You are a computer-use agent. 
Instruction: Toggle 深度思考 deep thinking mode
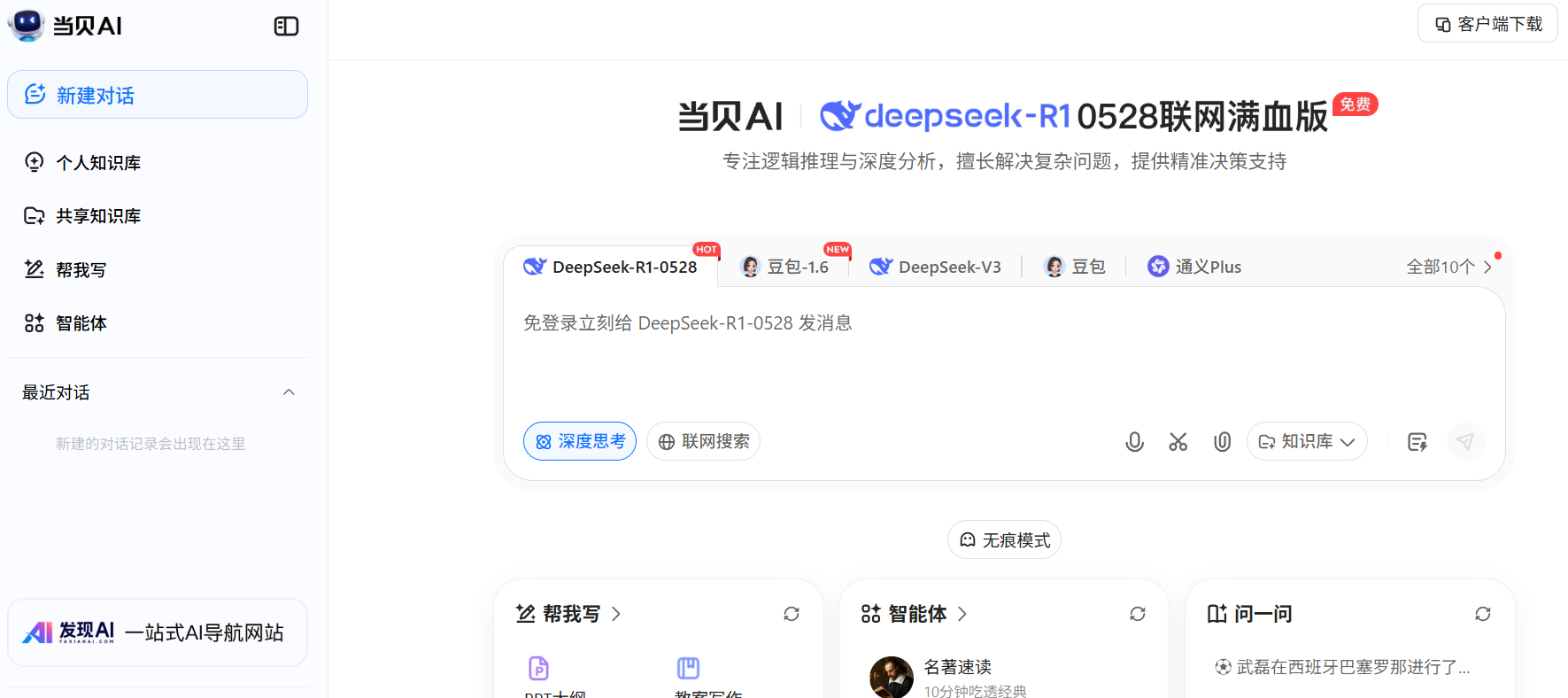pos(580,441)
